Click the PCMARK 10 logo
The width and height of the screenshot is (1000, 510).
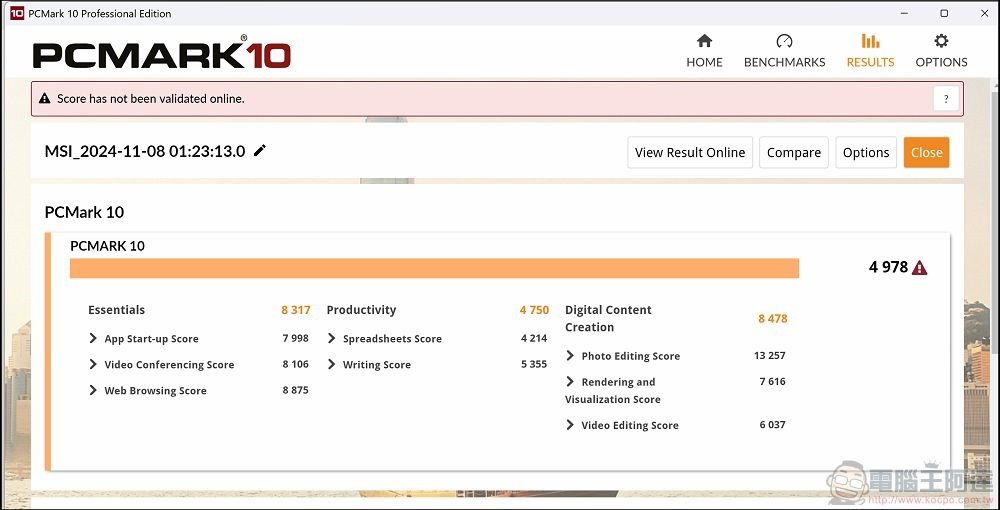coord(161,52)
